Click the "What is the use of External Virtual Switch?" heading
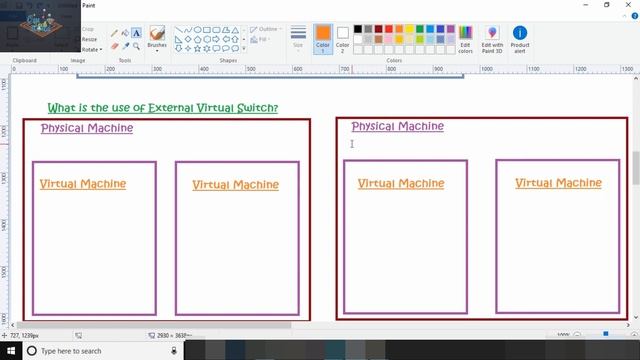The image size is (640, 360). click(162, 108)
